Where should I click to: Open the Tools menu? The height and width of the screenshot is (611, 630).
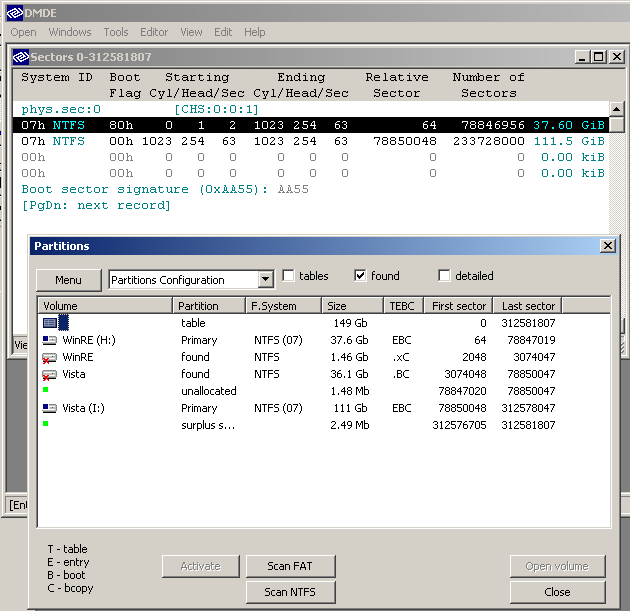(116, 32)
